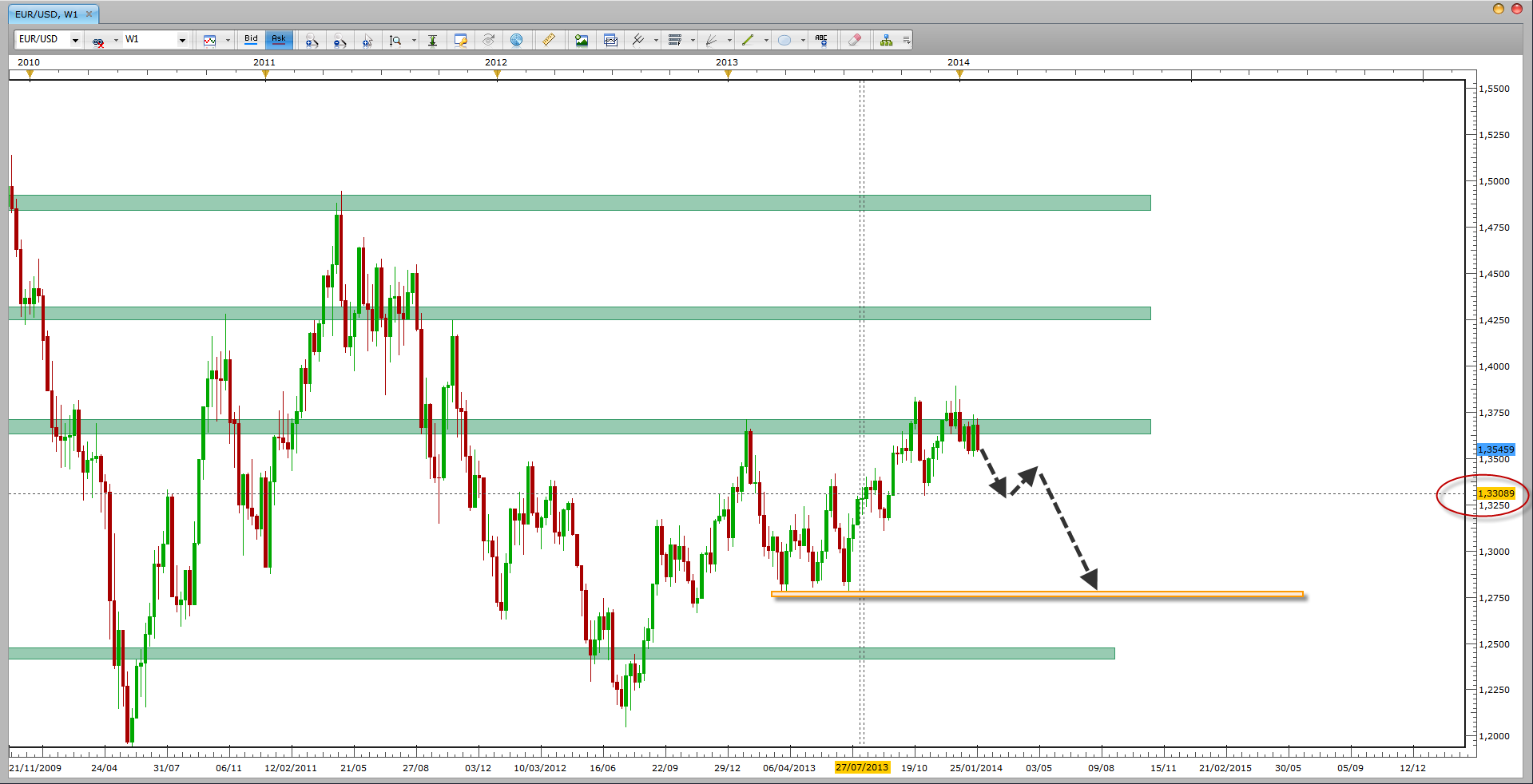Image resolution: width=1533 pixels, height=784 pixels.
Task: Expand the Fibonacci tool dropdown arrow
Action: pos(693,41)
